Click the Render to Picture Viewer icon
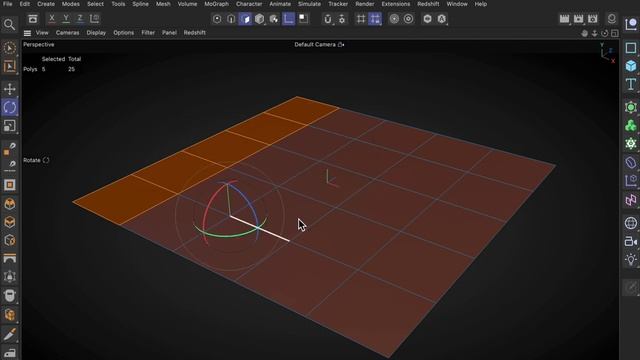The width and height of the screenshot is (640, 360). [578, 19]
